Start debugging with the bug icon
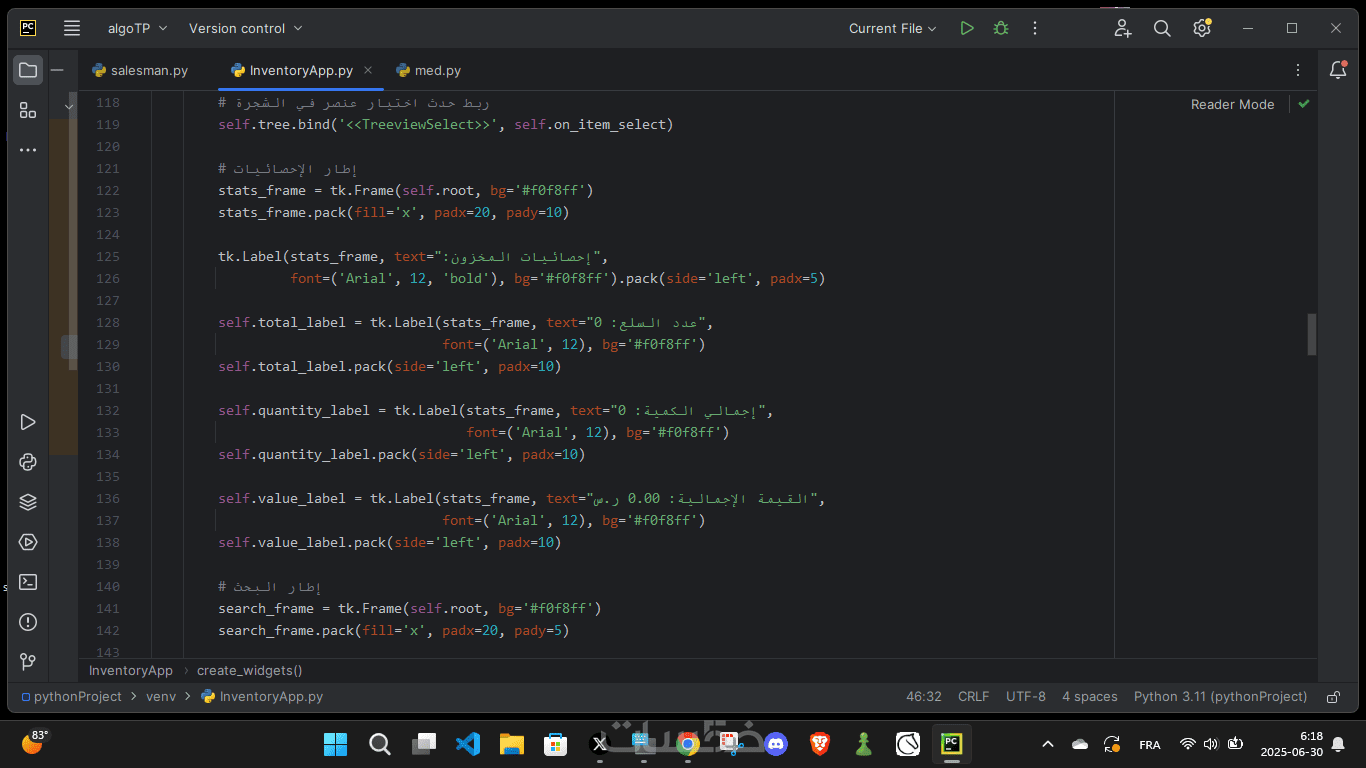The image size is (1366, 768). (x=1001, y=28)
